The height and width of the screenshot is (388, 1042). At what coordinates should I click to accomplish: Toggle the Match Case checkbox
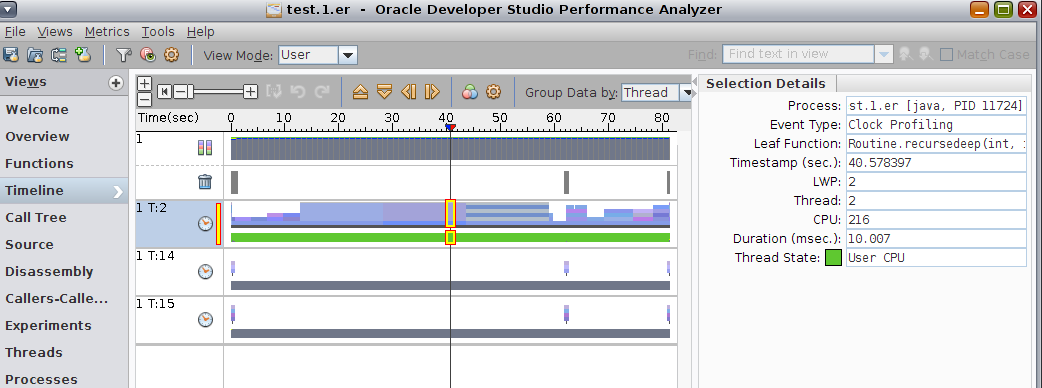(946, 54)
